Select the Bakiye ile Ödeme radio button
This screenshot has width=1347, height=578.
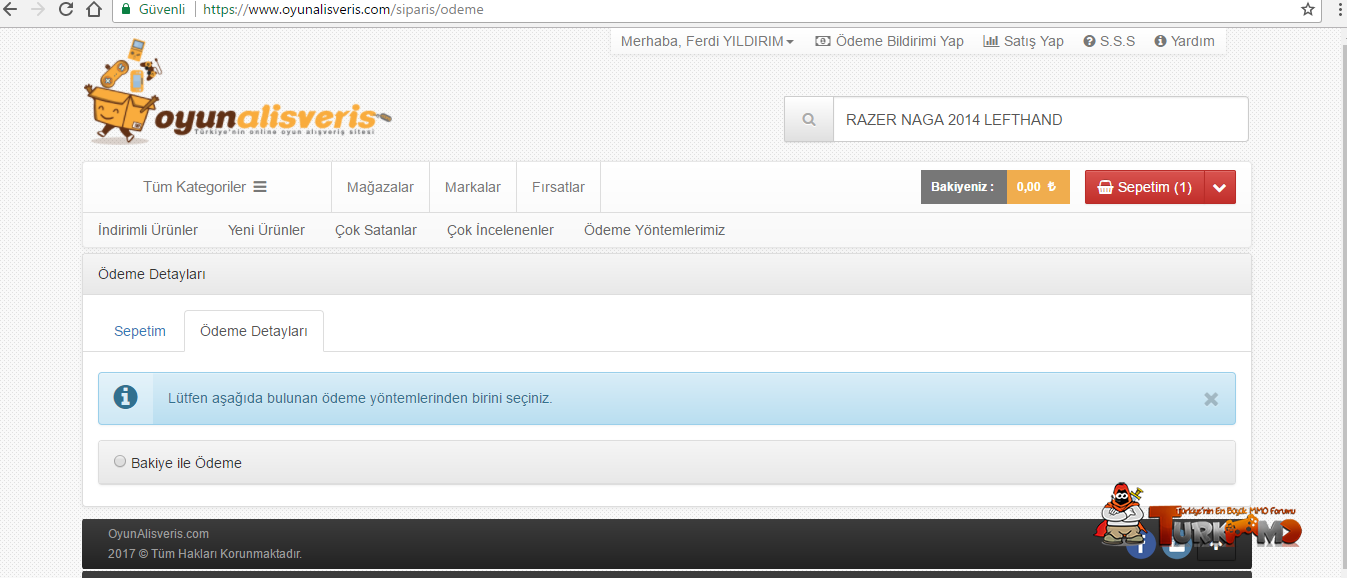[120, 462]
